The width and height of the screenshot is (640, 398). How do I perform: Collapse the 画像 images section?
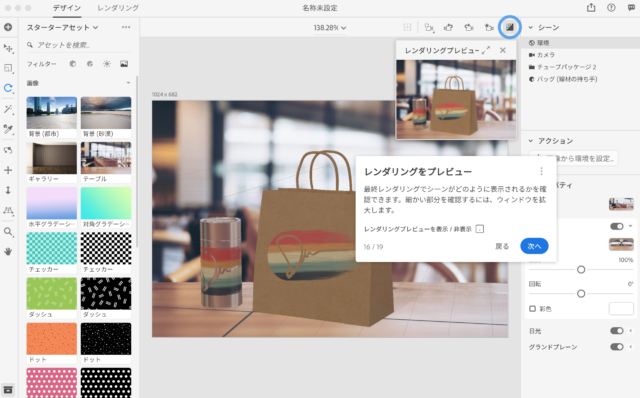tap(128, 83)
